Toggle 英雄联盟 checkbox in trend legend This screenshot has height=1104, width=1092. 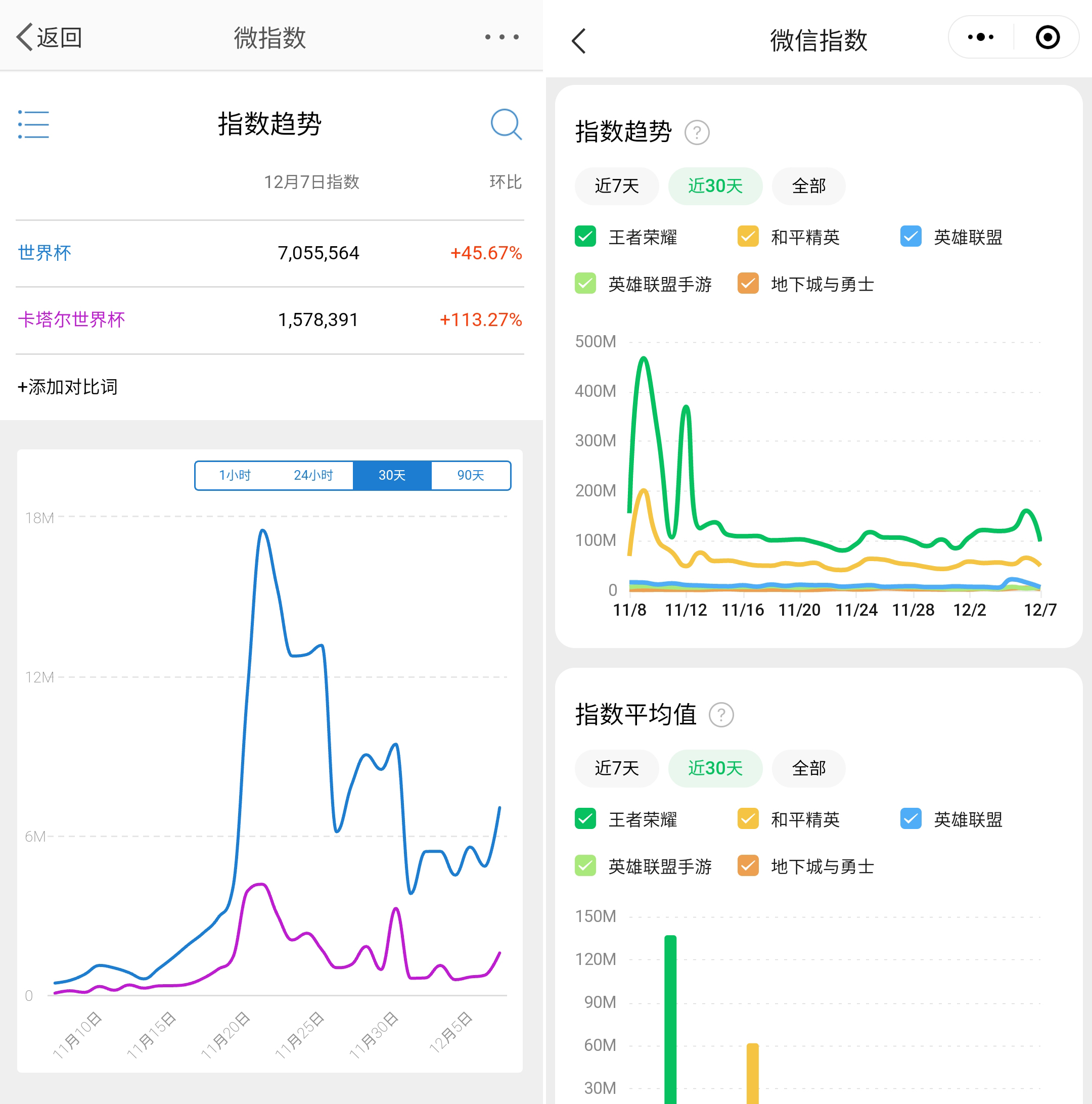[911, 237]
